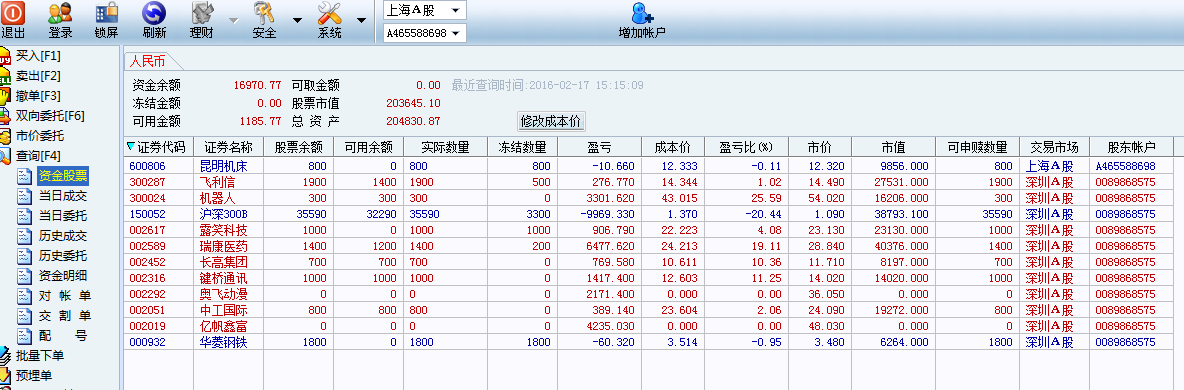Select the 人民币 currency tab
The image size is (1184, 390).
coord(147,61)
